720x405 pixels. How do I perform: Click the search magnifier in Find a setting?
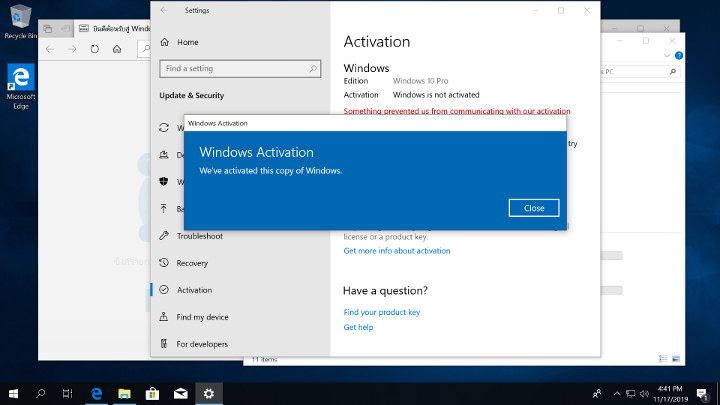click(313, 68)
